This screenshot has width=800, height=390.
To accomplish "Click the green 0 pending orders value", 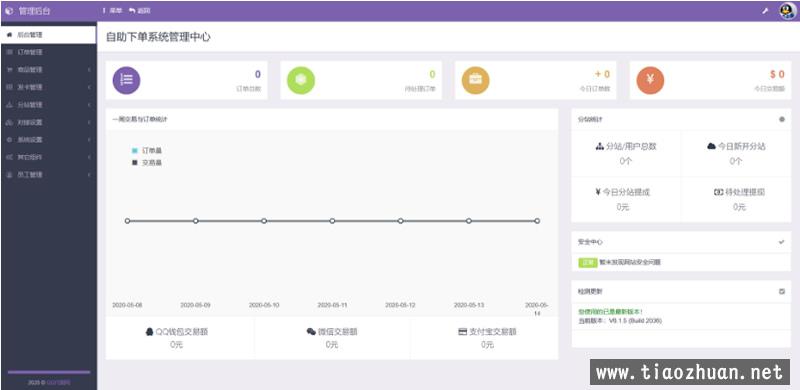I will coord(432,75).
